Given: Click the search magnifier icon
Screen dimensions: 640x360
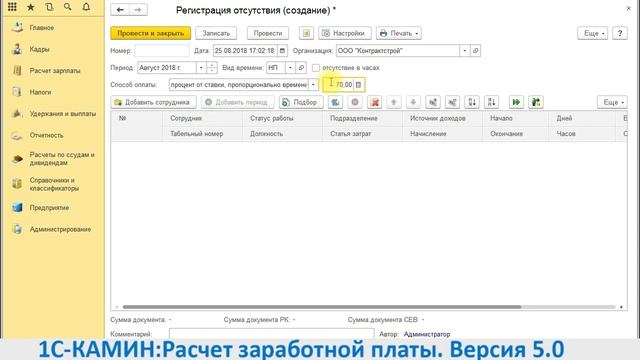Looking at the screenshot, I should [67, 7].
